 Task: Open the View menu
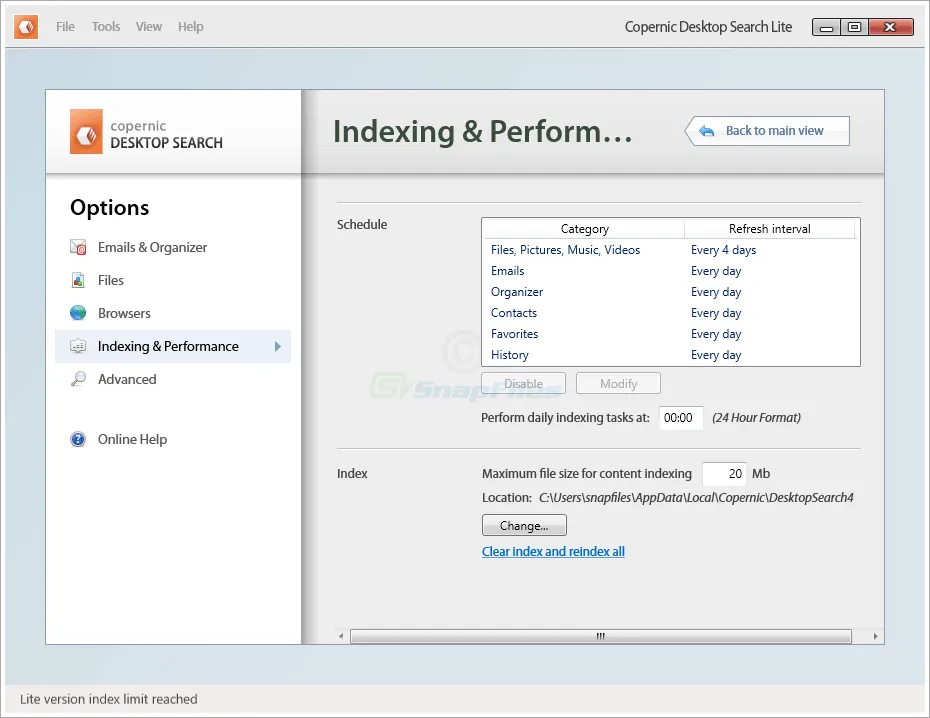coord(148,27)
